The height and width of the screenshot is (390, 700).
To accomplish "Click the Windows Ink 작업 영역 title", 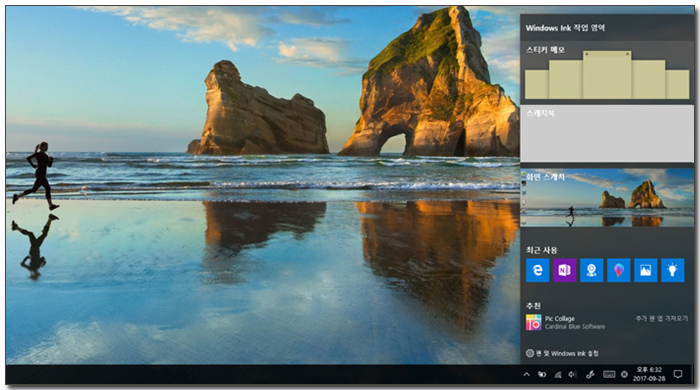I will [x=565, y=28].
